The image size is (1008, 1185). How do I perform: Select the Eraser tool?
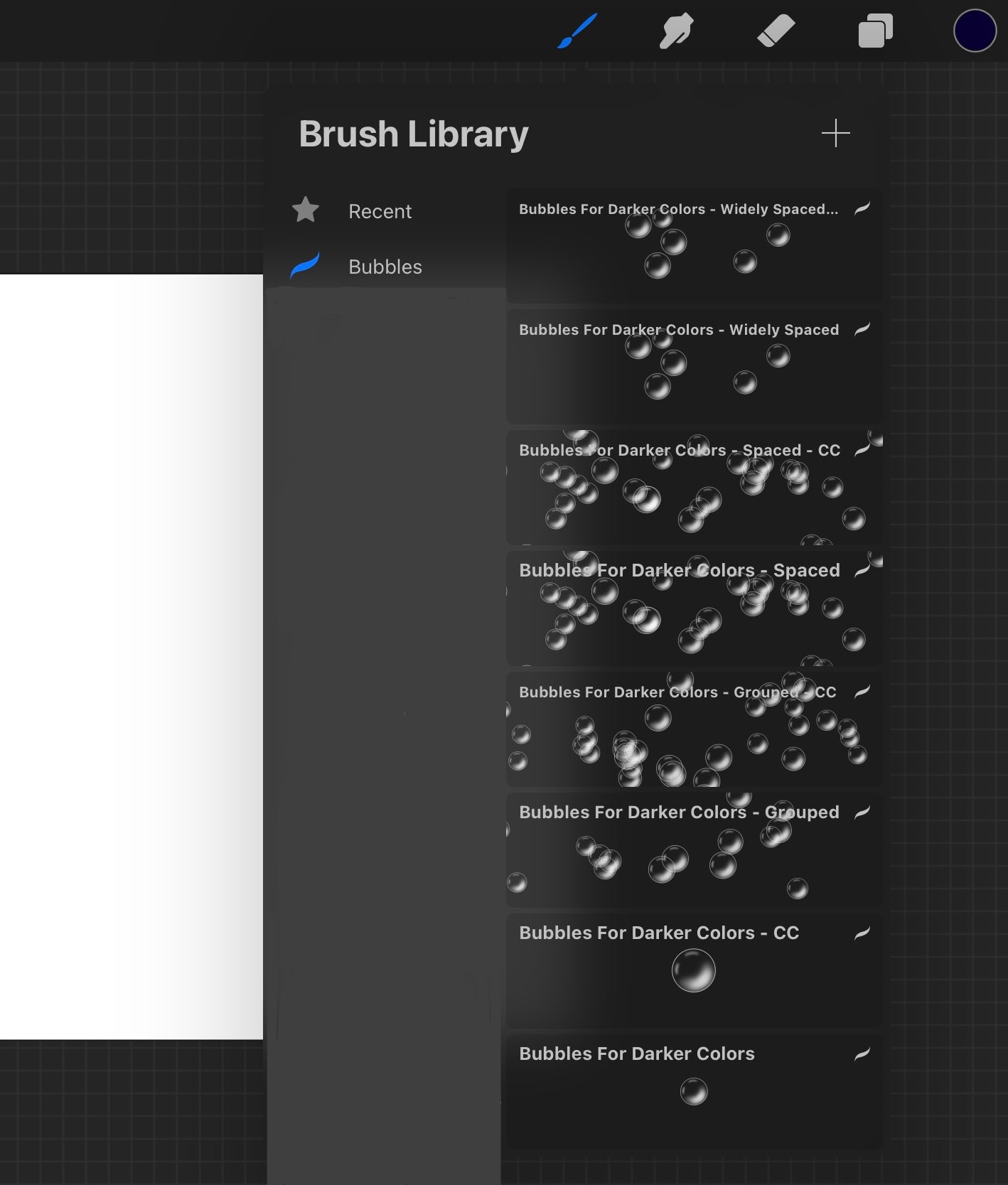pos(776,32)
